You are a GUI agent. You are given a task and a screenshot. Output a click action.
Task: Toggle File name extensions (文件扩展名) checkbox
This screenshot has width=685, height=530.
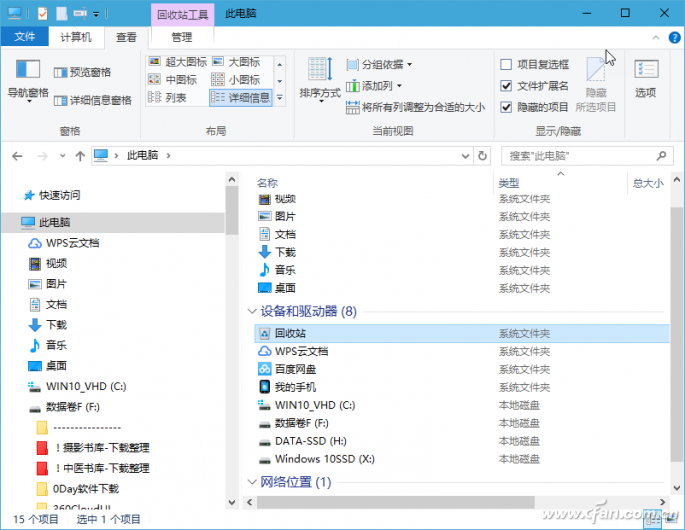tap(506, 86)
